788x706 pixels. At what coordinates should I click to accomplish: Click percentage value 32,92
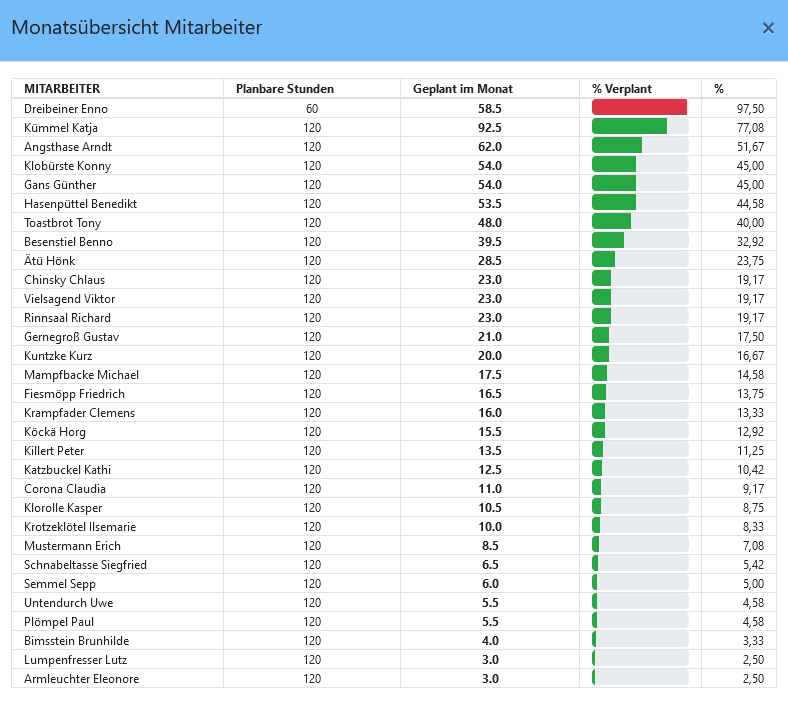(x=750, y=242)
